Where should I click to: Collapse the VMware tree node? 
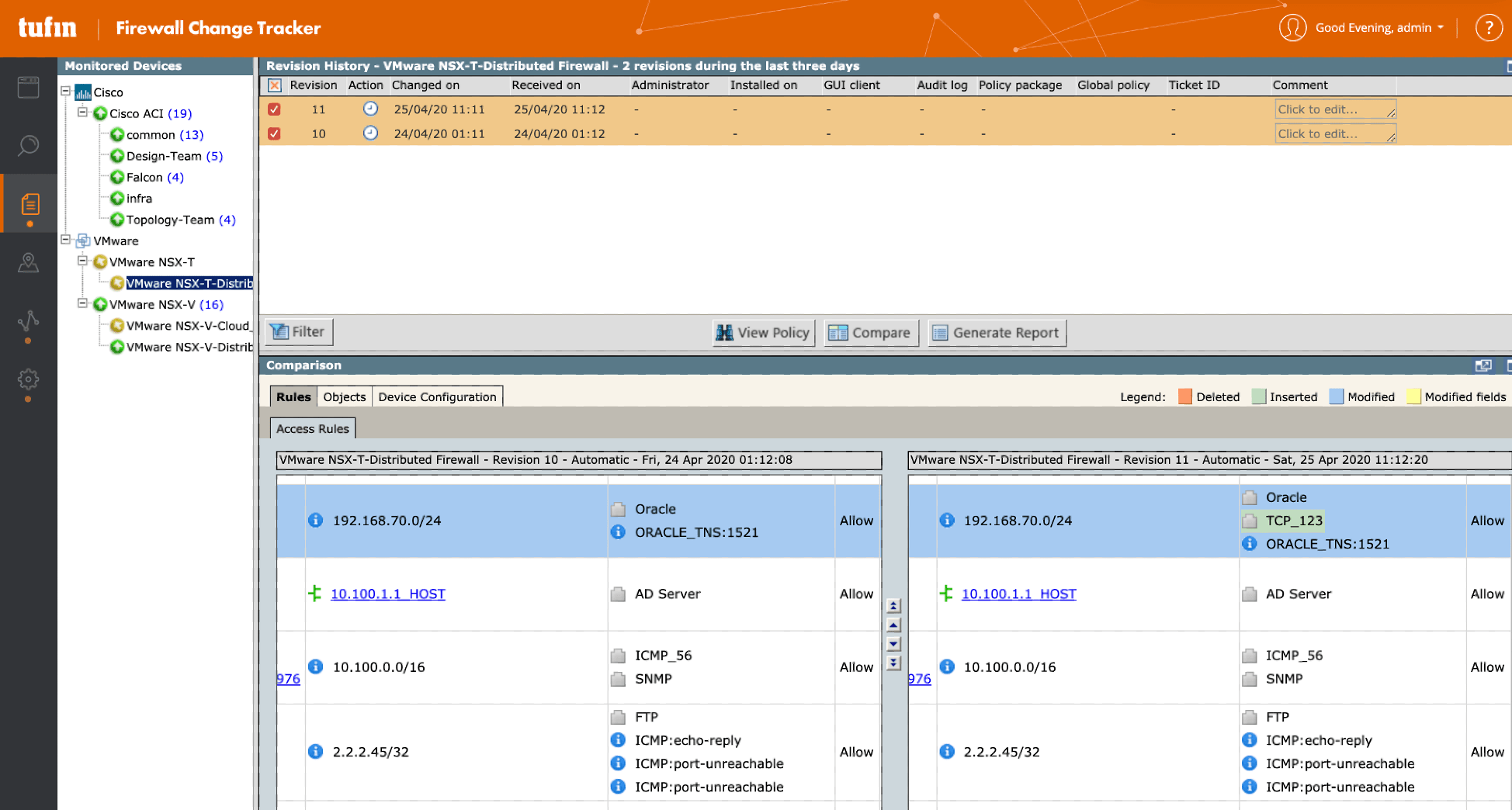[x=66, y=240]
